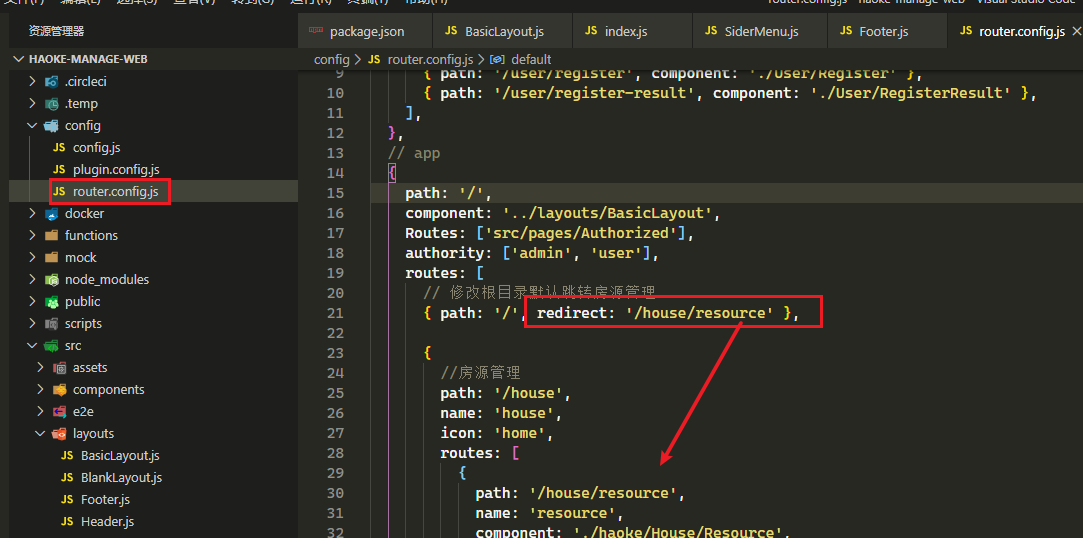Click the config breadcrumb segment
The width and height of the screenshot is (1083, 538).
[x=332, y=59]
